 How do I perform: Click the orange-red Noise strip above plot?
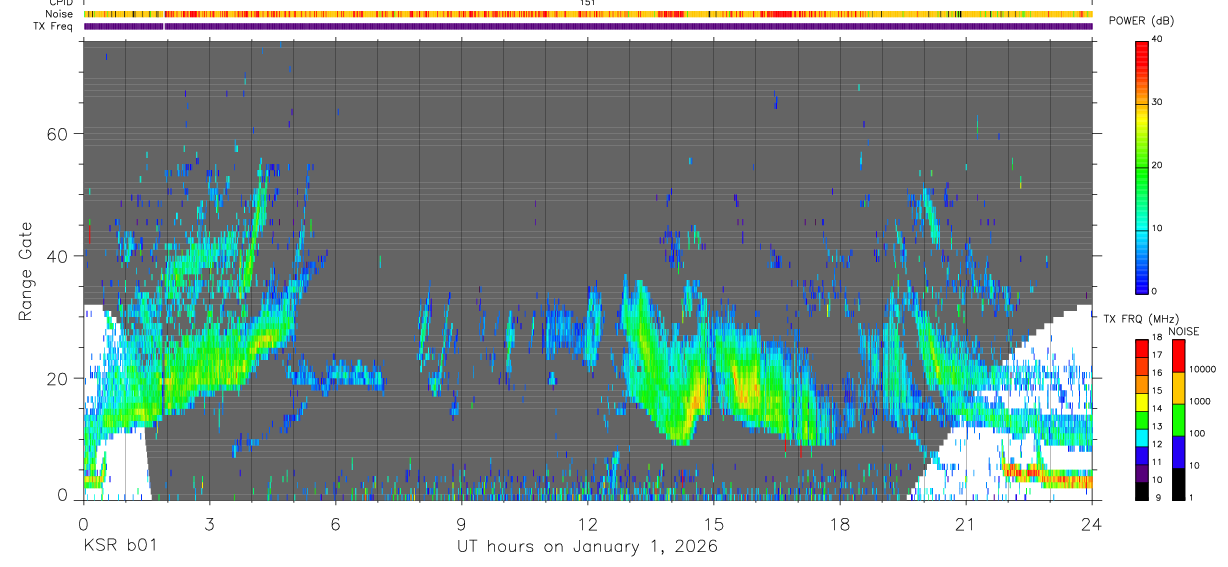(x=588, y=14)
